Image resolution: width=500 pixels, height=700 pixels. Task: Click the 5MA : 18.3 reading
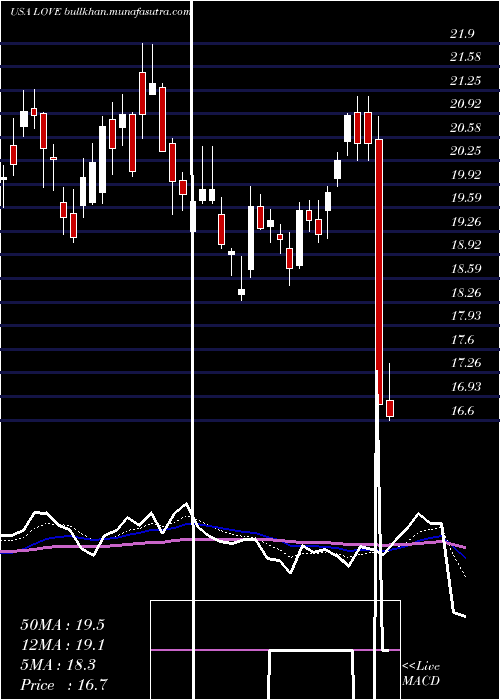[x=58, y=665]
